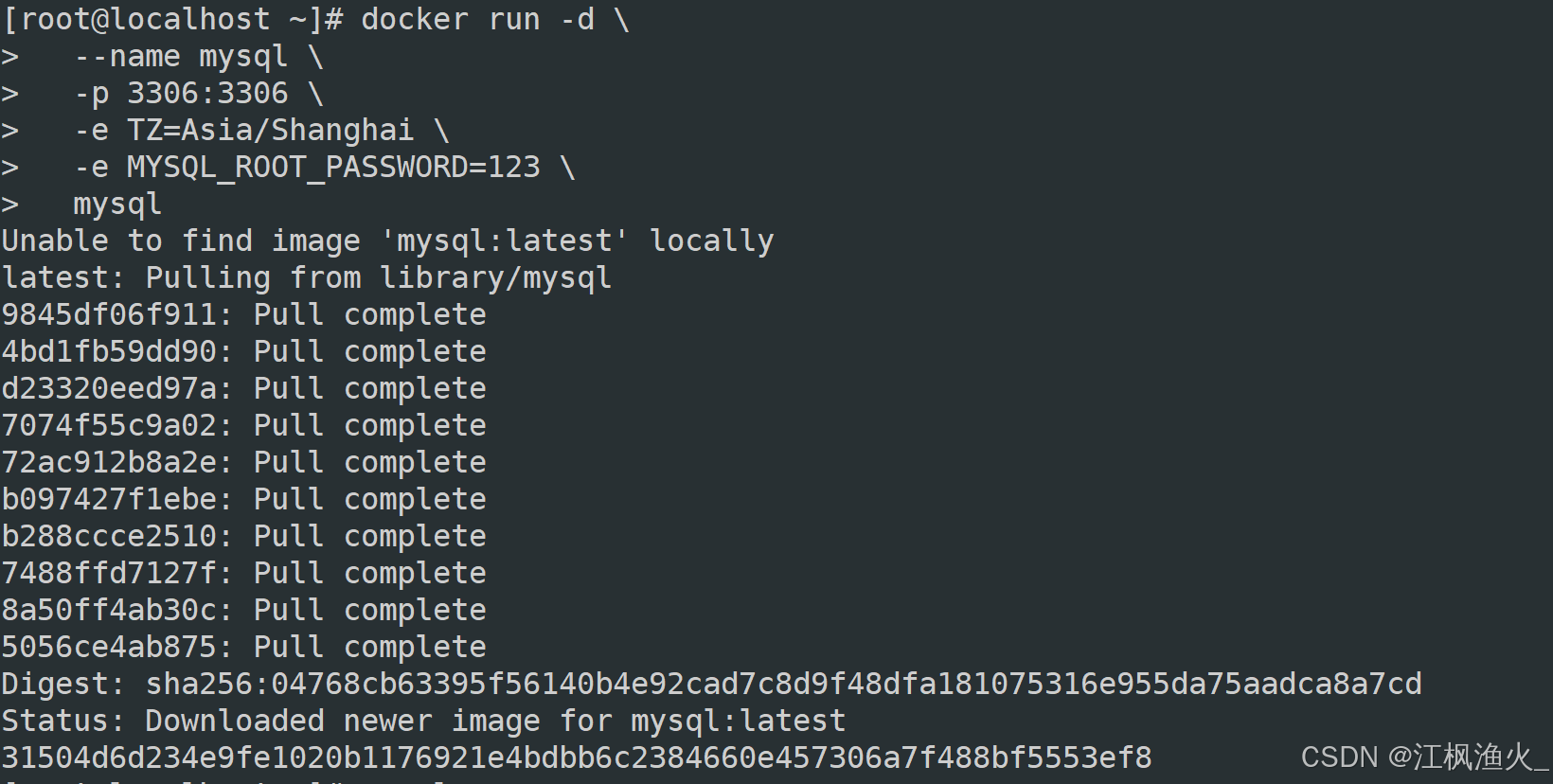Image resolution: width=1553 pixels, height=784 pixels.
Task: Click the 'docker run -d' command text
Action: pos(478,19)
